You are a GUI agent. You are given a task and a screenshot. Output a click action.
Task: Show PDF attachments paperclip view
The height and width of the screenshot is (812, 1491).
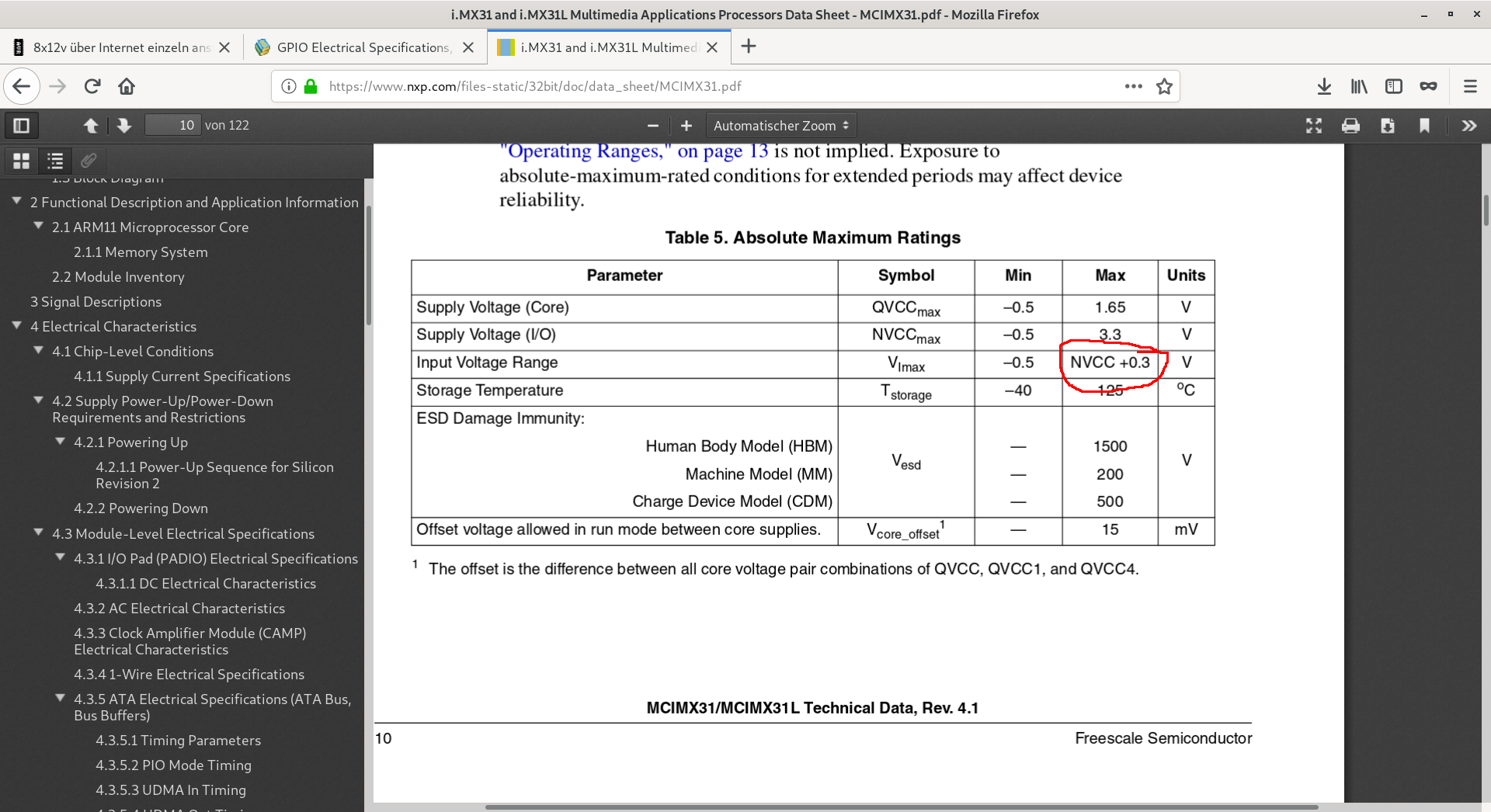(x=89, y=161)
